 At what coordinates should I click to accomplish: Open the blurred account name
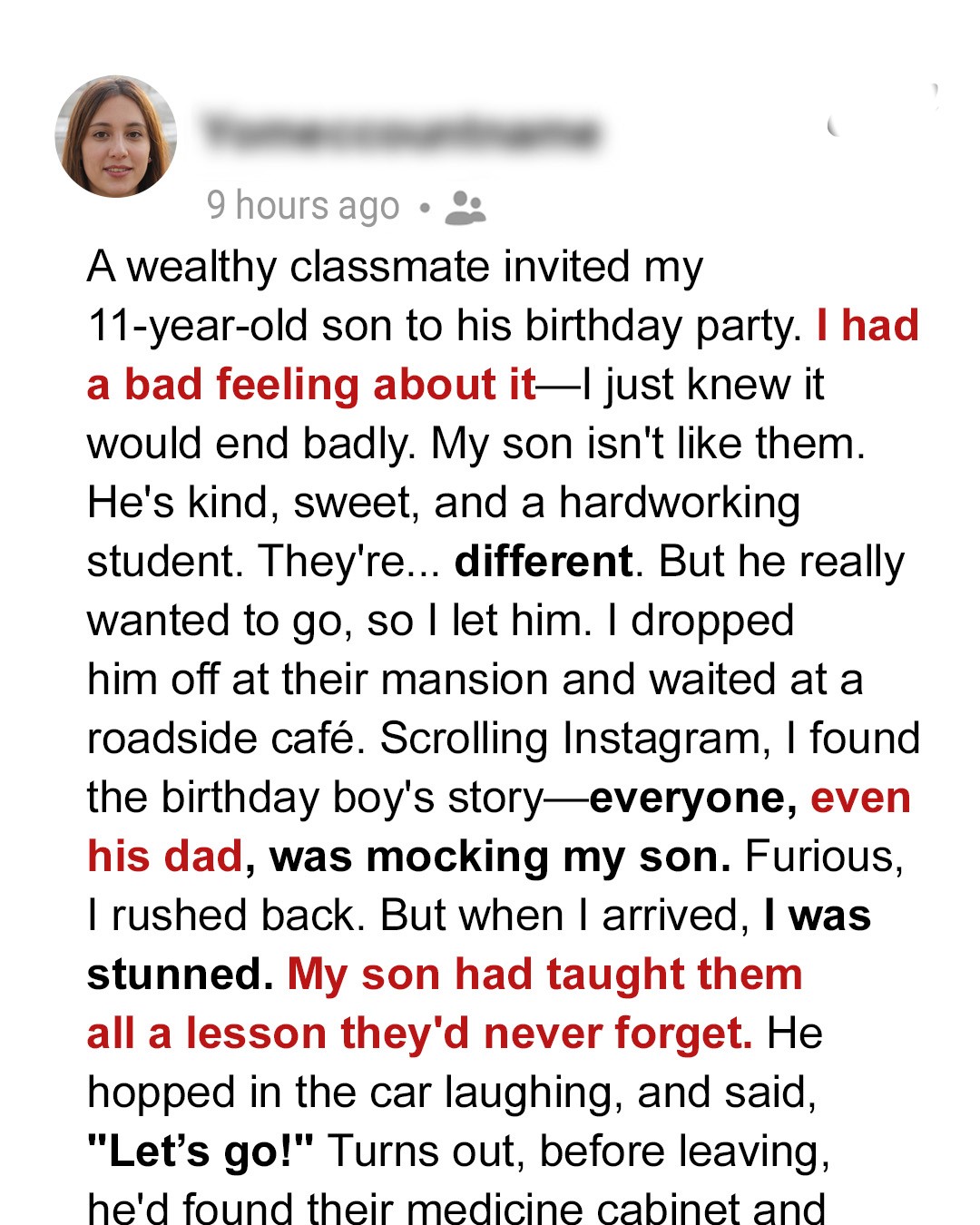click(401, 133)
